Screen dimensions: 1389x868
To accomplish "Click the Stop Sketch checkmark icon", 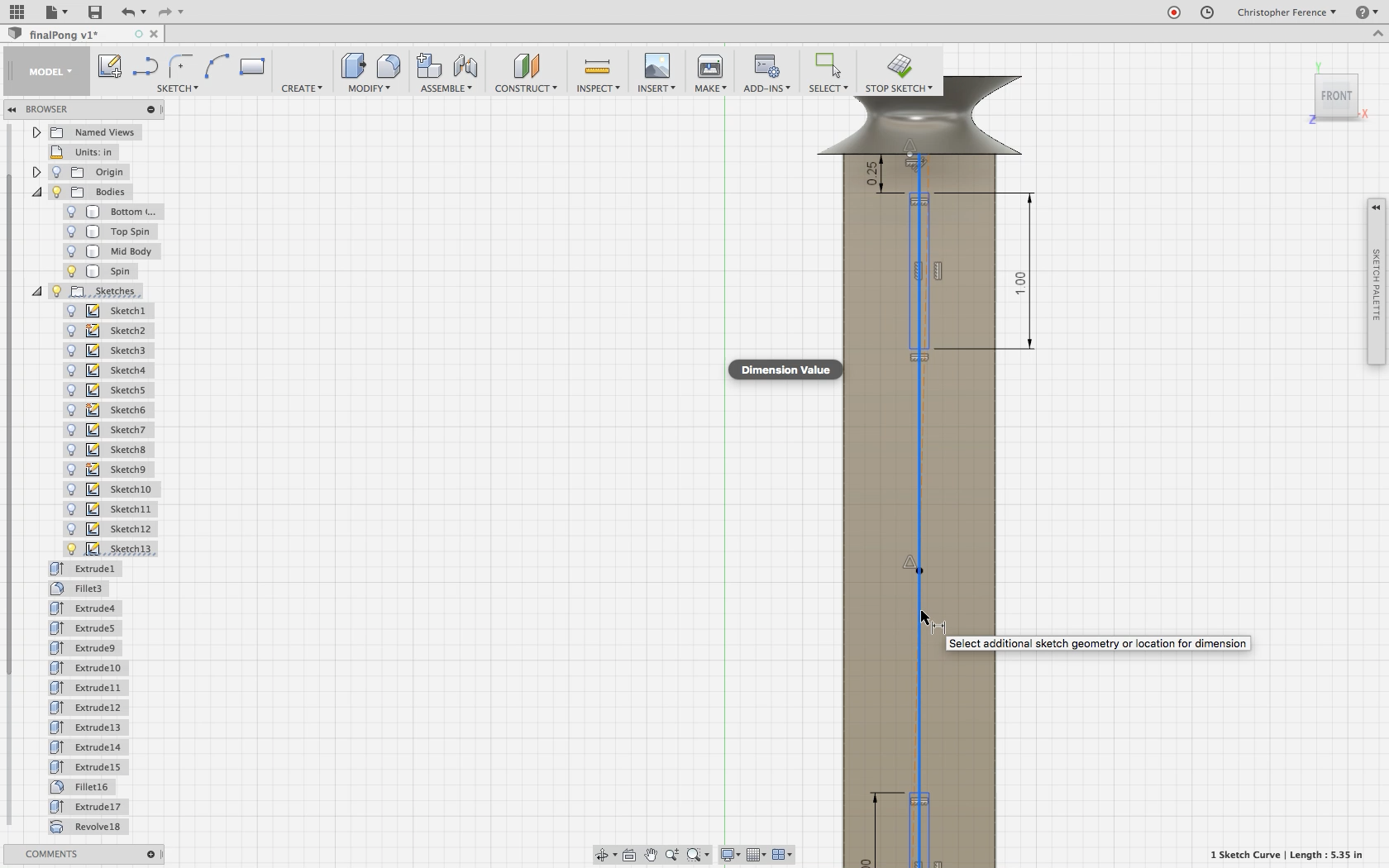I will 900,66.
